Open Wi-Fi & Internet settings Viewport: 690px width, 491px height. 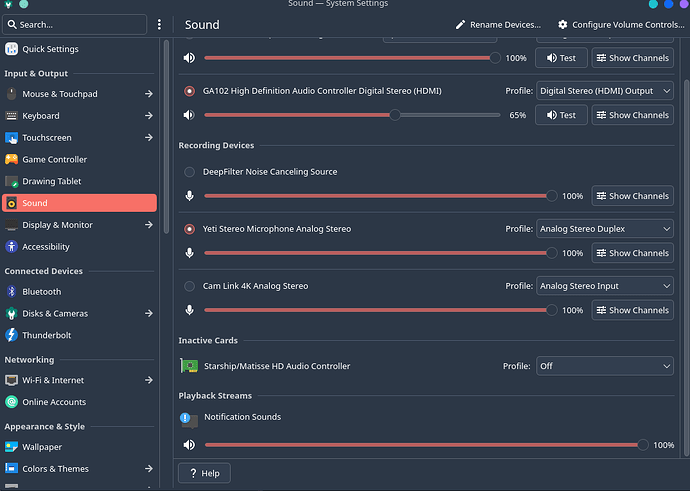pos(79,380)
